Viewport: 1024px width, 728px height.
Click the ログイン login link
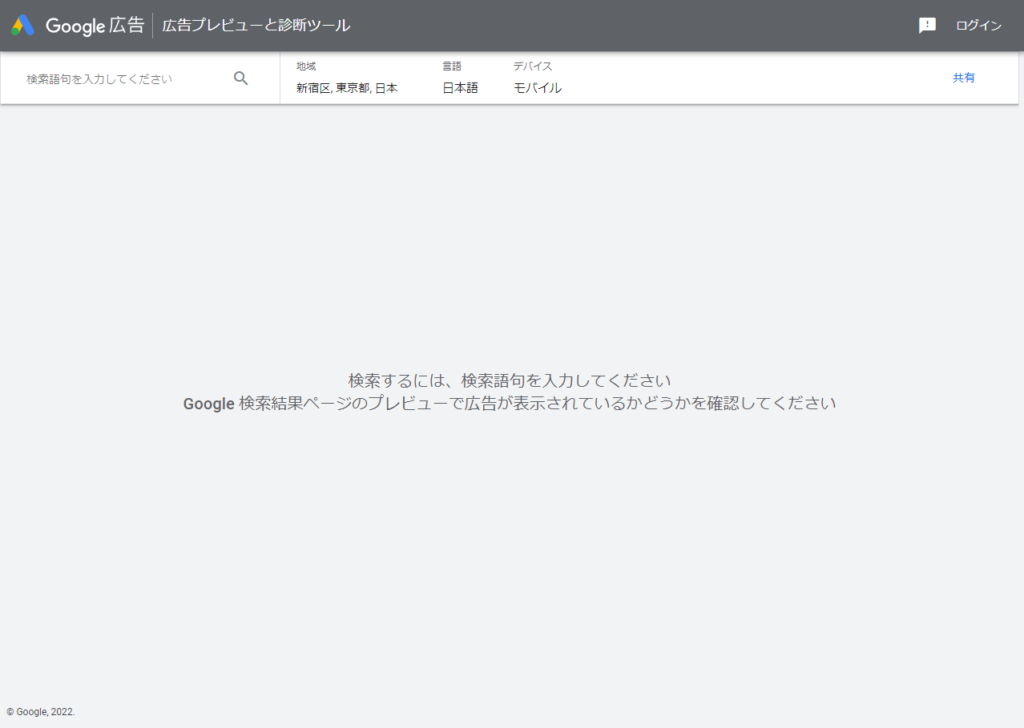pyautogui.click(x=978, y=25)
